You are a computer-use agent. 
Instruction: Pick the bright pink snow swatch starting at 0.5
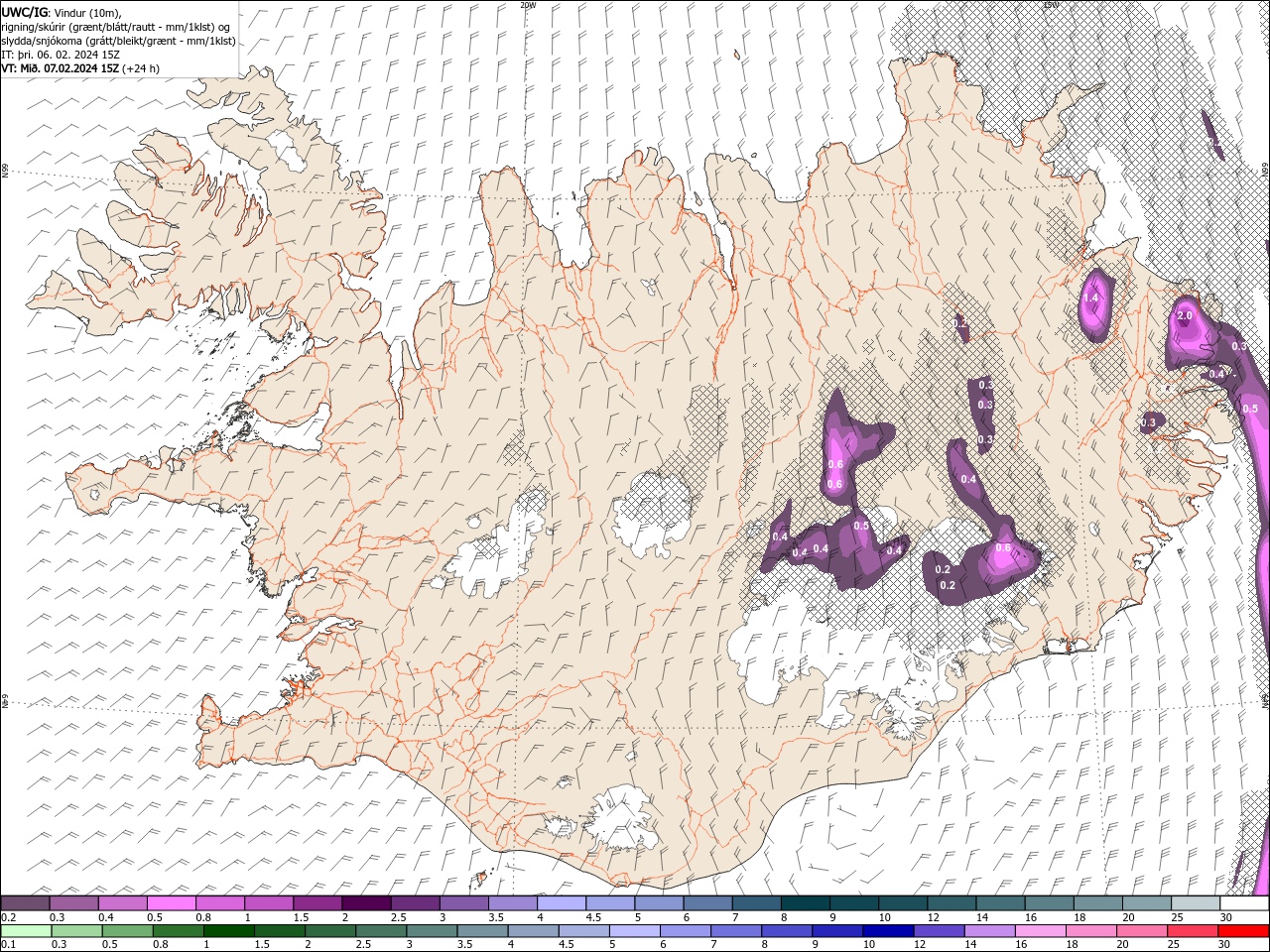[x=171, y=903]
